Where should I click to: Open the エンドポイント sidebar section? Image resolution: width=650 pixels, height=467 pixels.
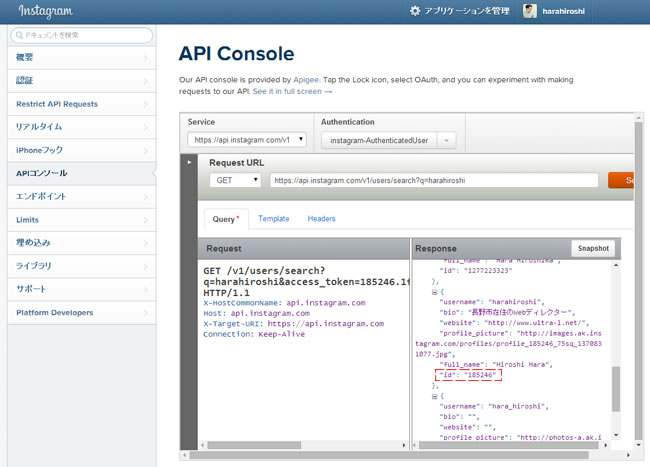click(82, 197)
